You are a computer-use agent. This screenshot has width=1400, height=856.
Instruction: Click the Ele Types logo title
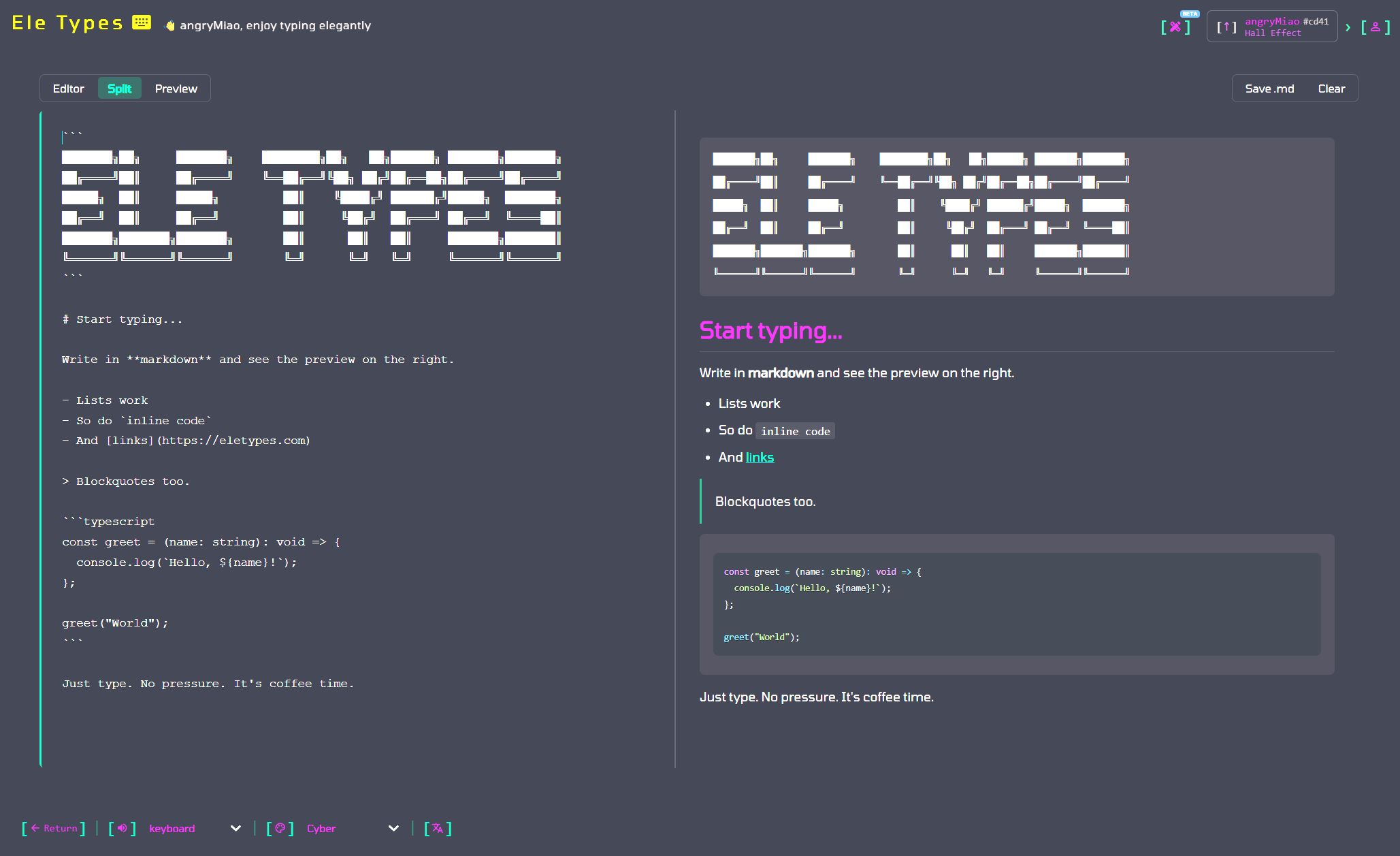coord(67,23)
